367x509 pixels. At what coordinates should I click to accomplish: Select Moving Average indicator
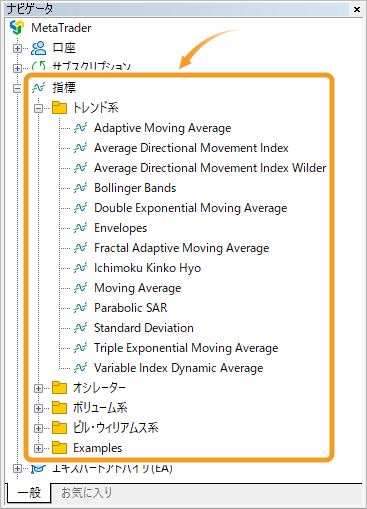tap(138, 288)
